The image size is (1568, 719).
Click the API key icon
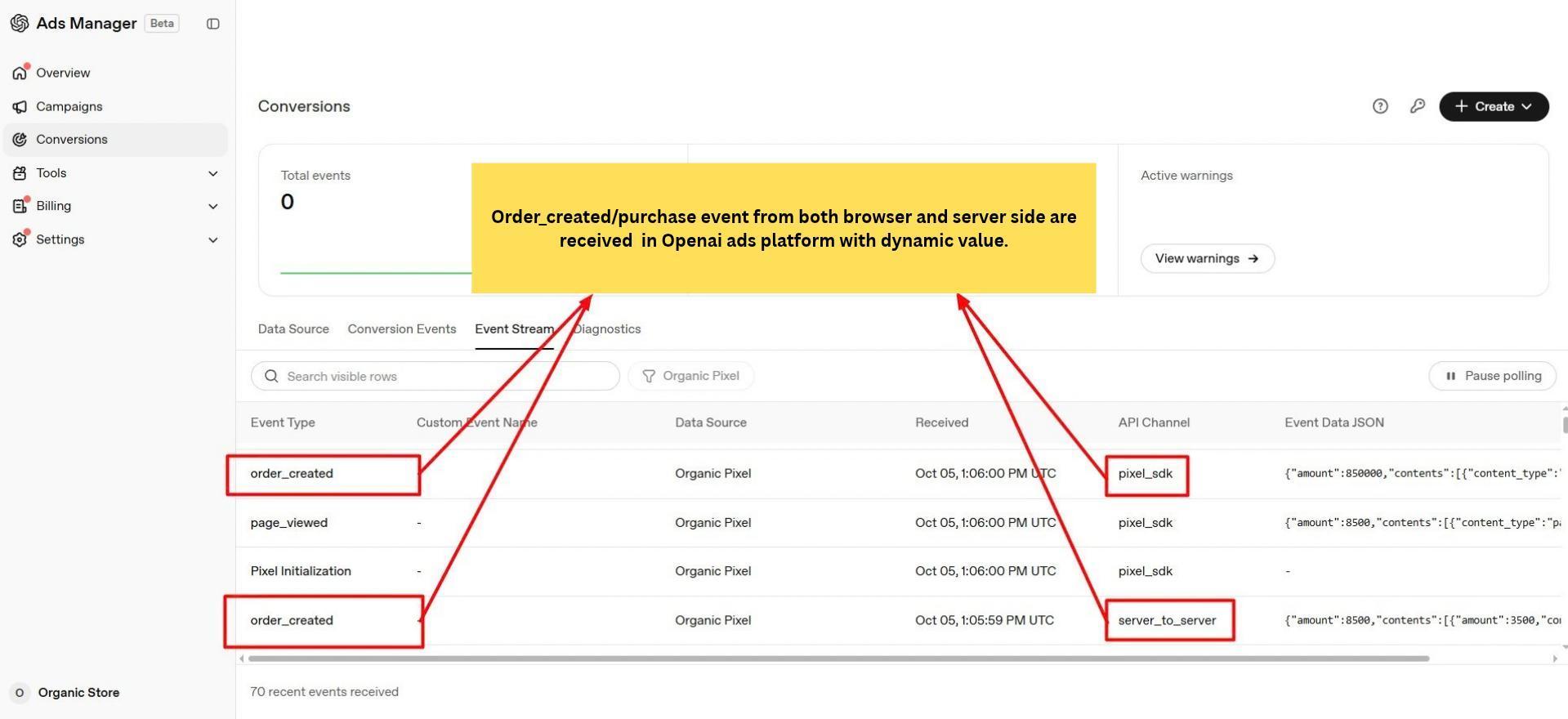(1418, 106)
